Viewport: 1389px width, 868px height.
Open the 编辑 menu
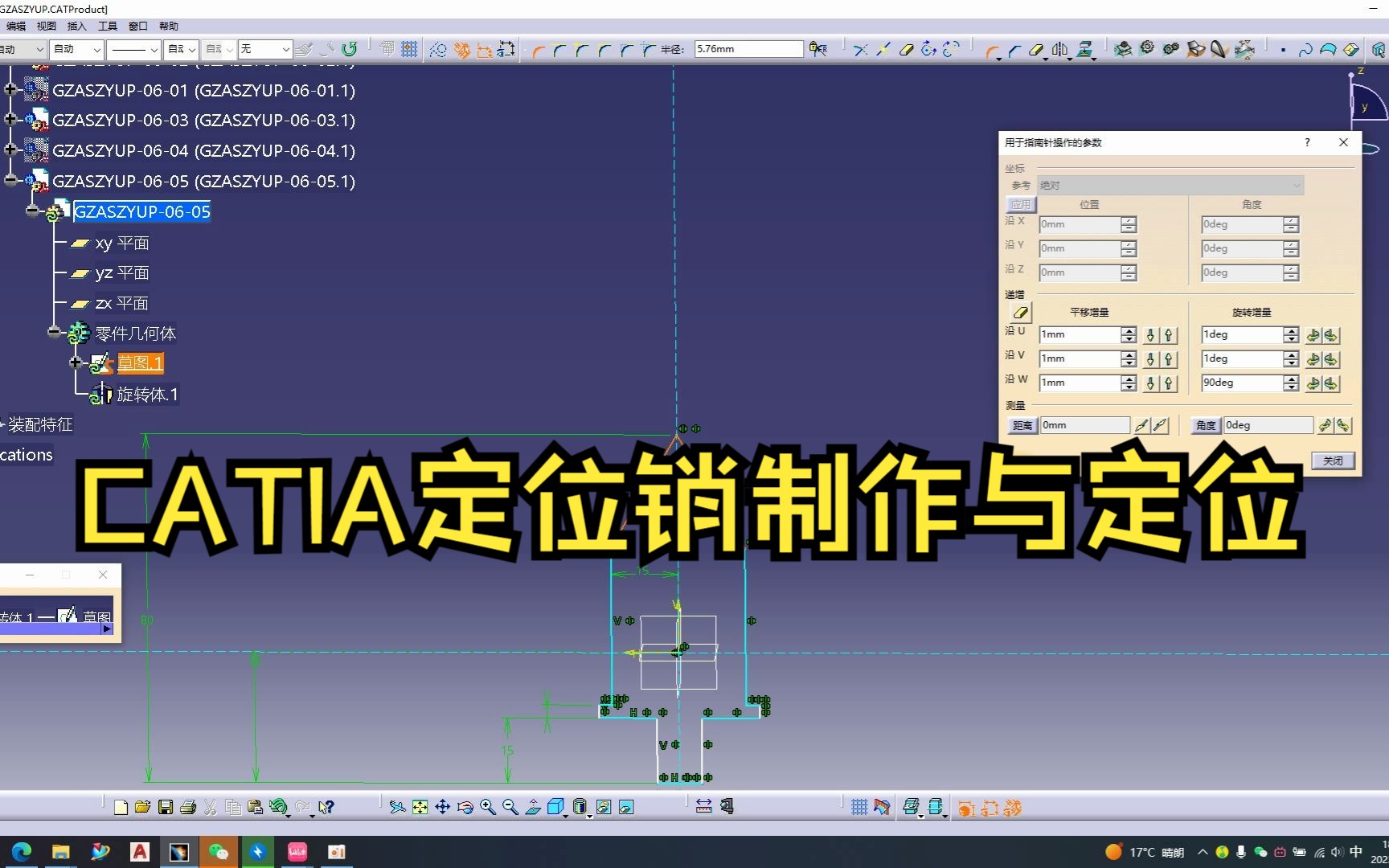[x=16, y=27]
